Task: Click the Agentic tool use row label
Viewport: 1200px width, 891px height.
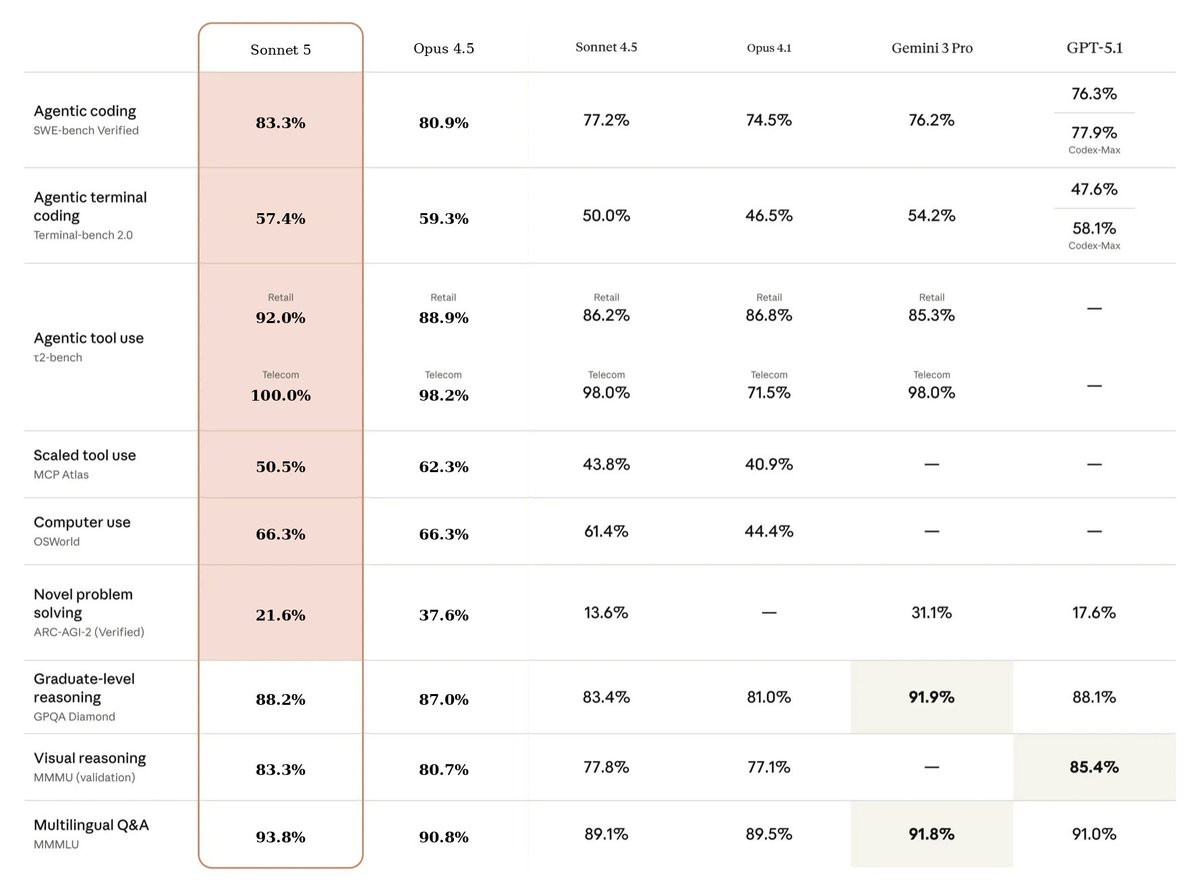Action: (x=89, y=338)
